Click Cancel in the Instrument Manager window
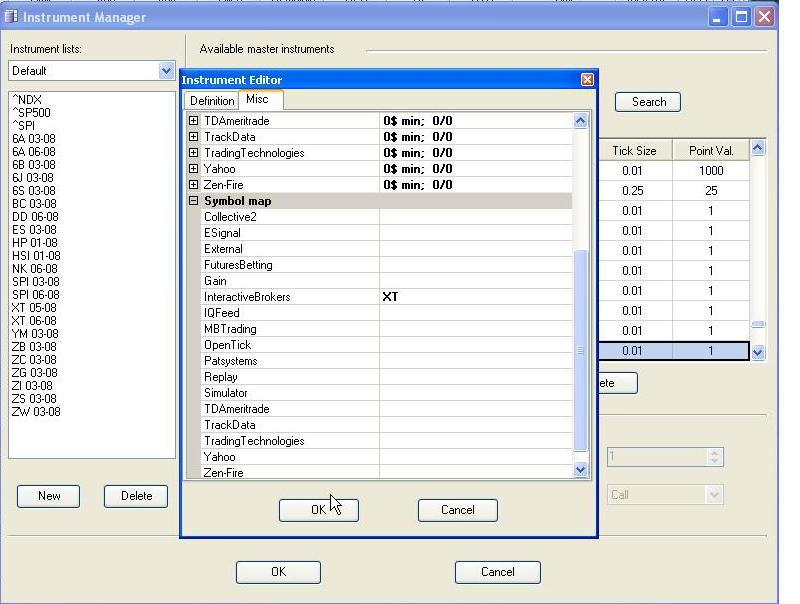 [x=497, y=572]
